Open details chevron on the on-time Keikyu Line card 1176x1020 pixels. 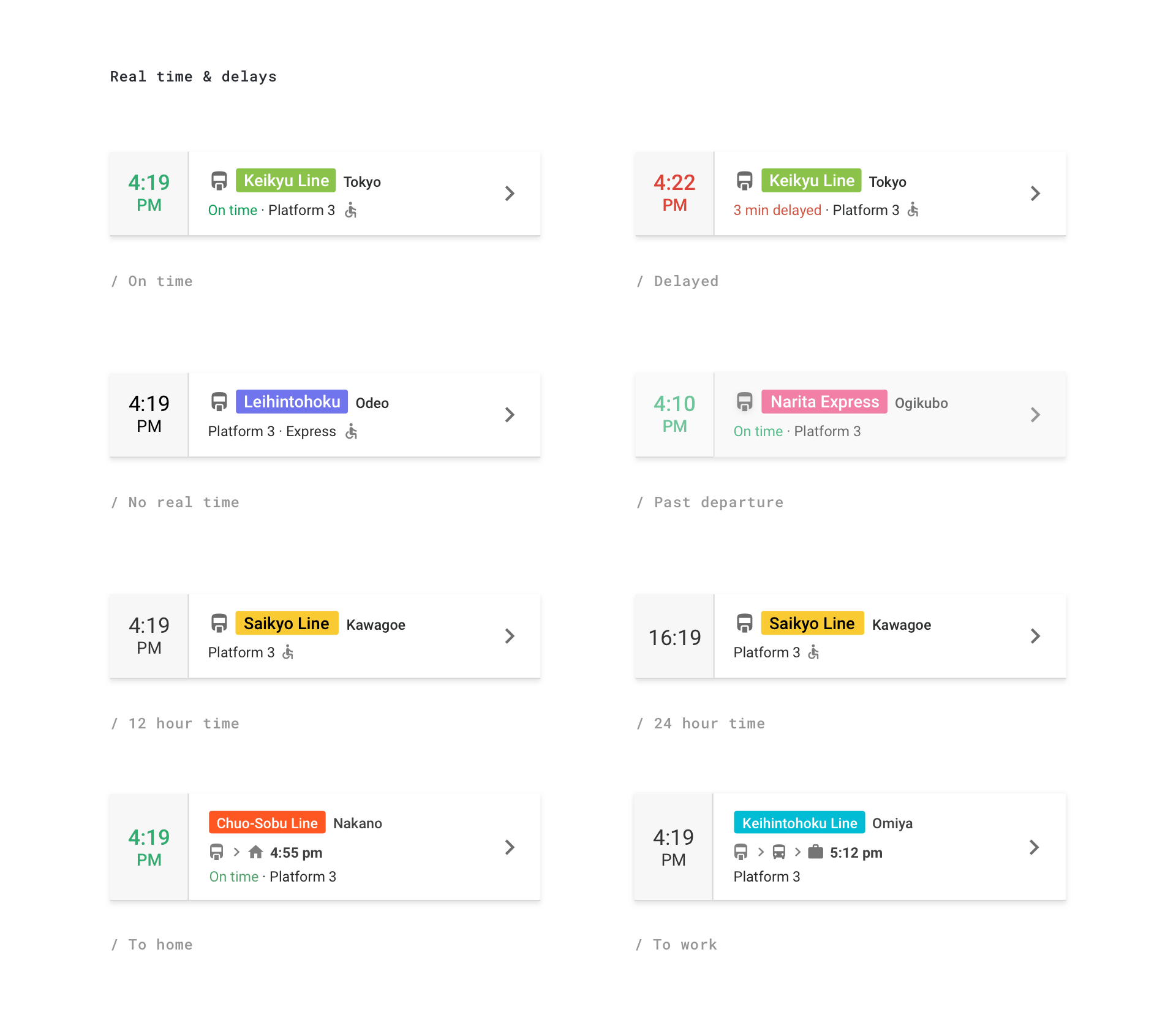[510, 194]
